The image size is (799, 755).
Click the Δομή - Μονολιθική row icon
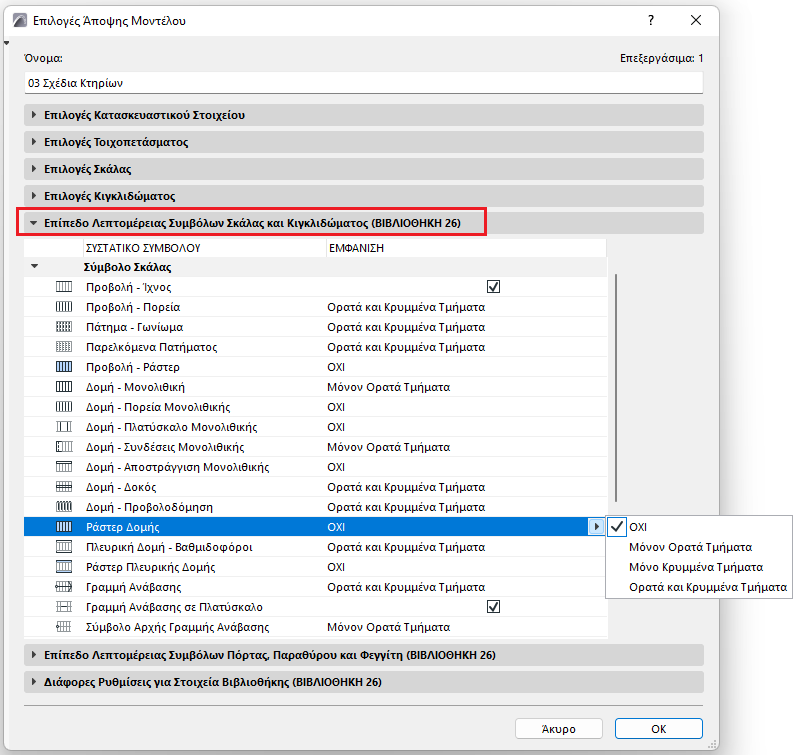[64, 387]
